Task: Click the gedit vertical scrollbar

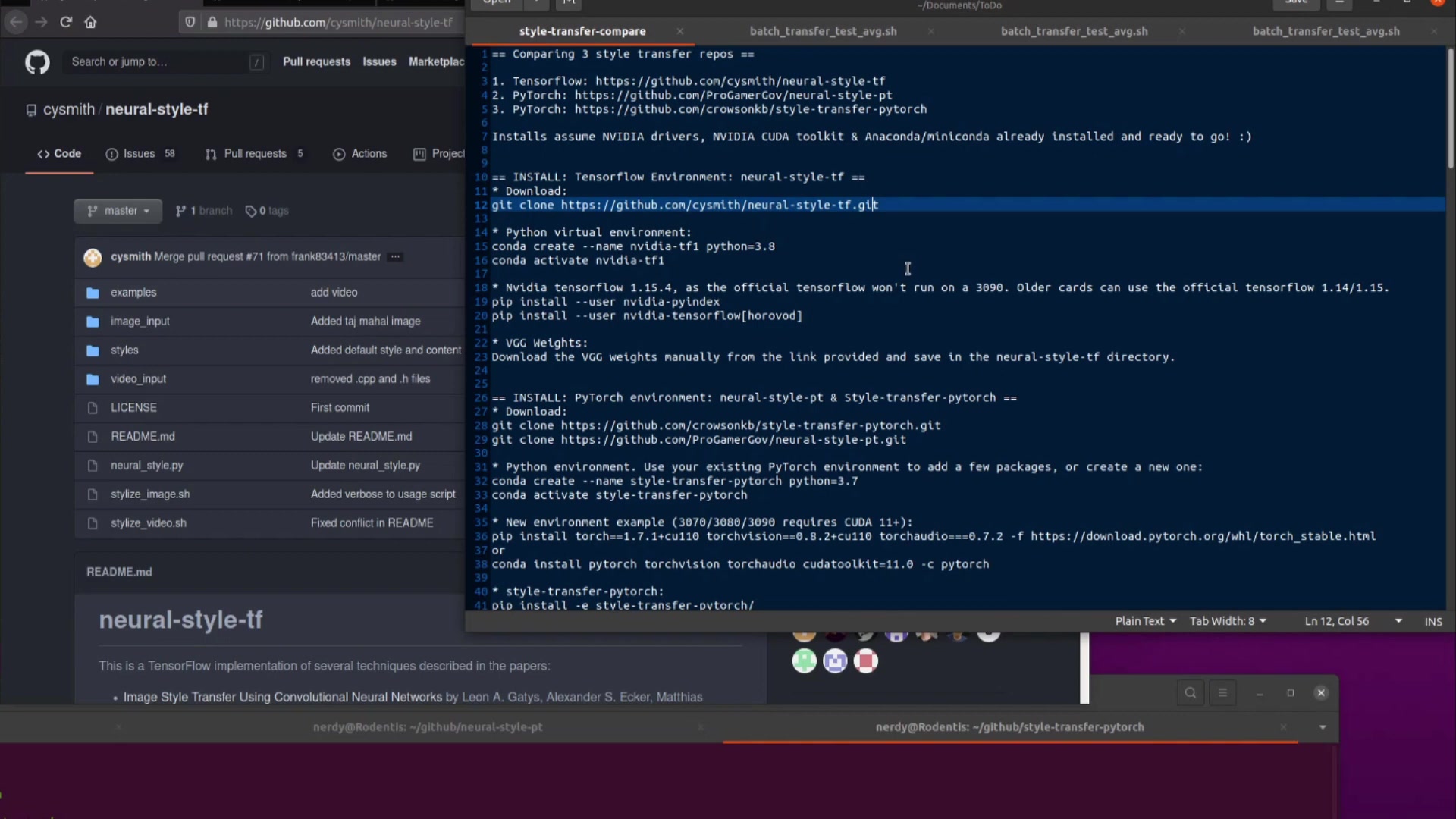Action: coord(1450,108)
